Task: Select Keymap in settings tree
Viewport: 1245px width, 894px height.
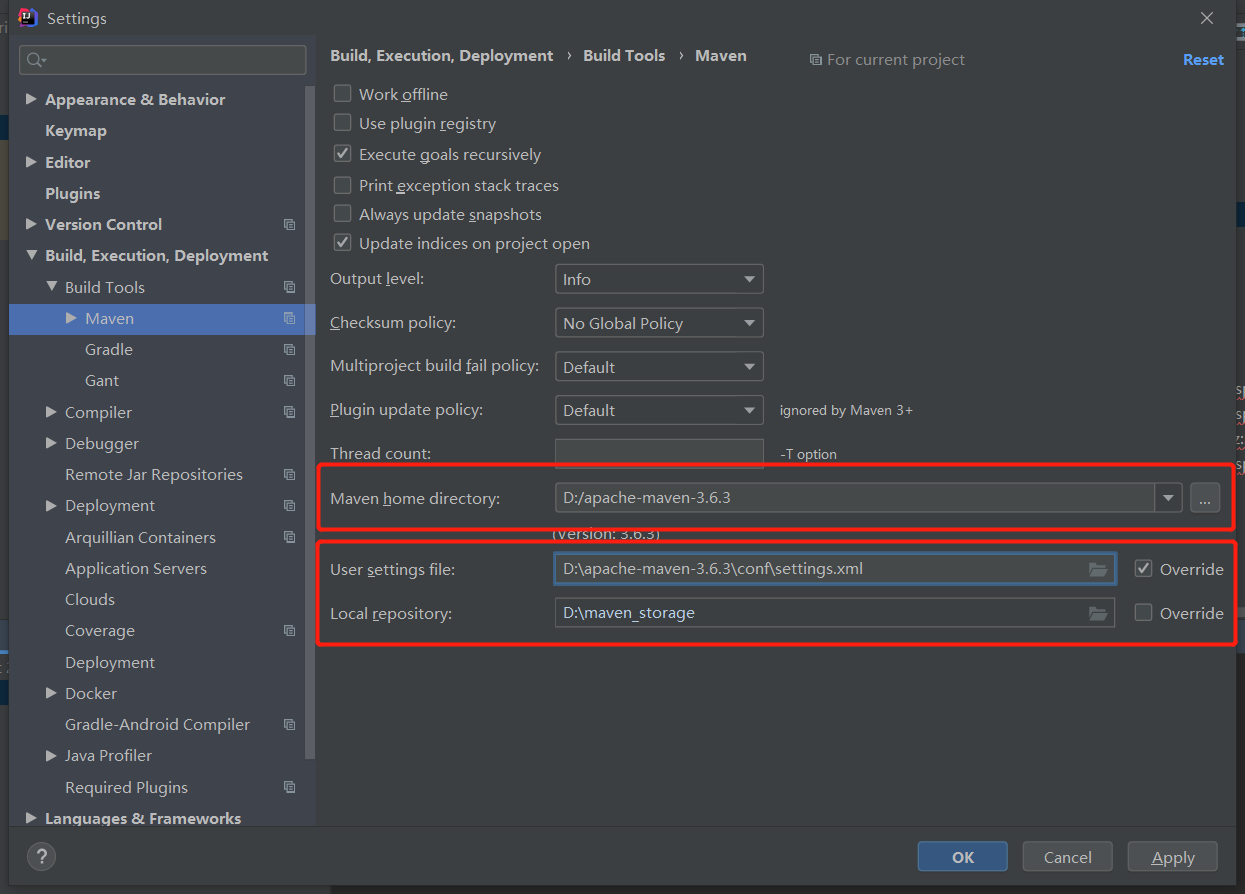Action: pos(76,131)
